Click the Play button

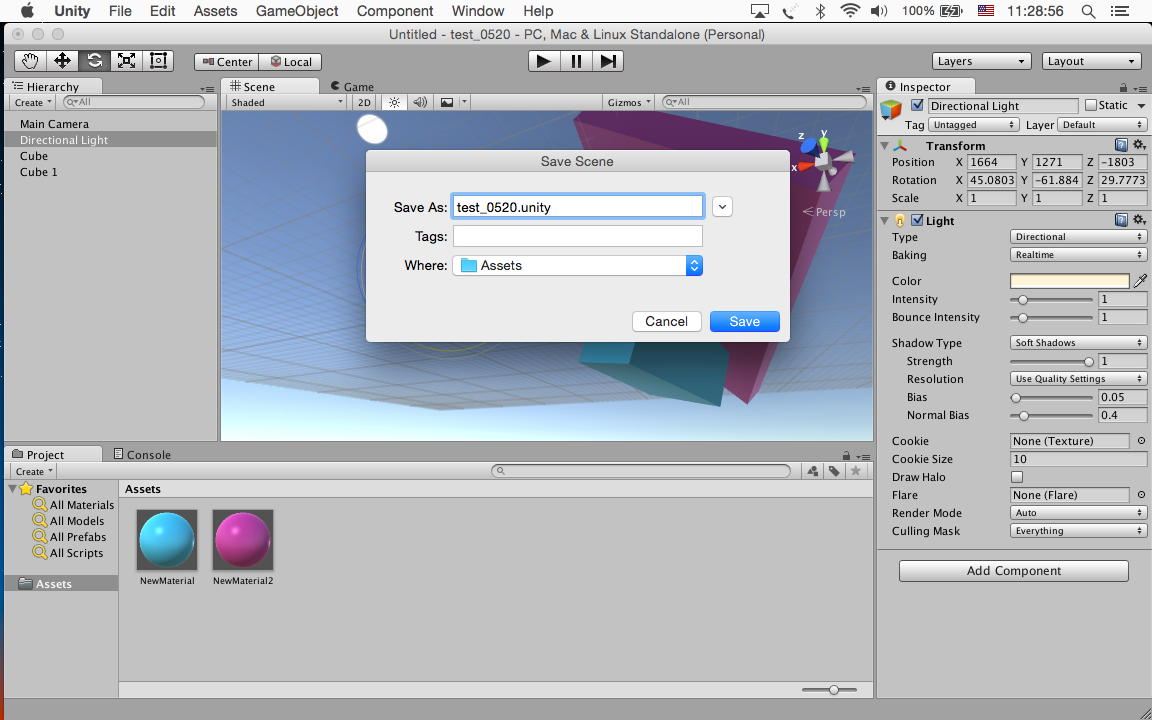[543, 61]
